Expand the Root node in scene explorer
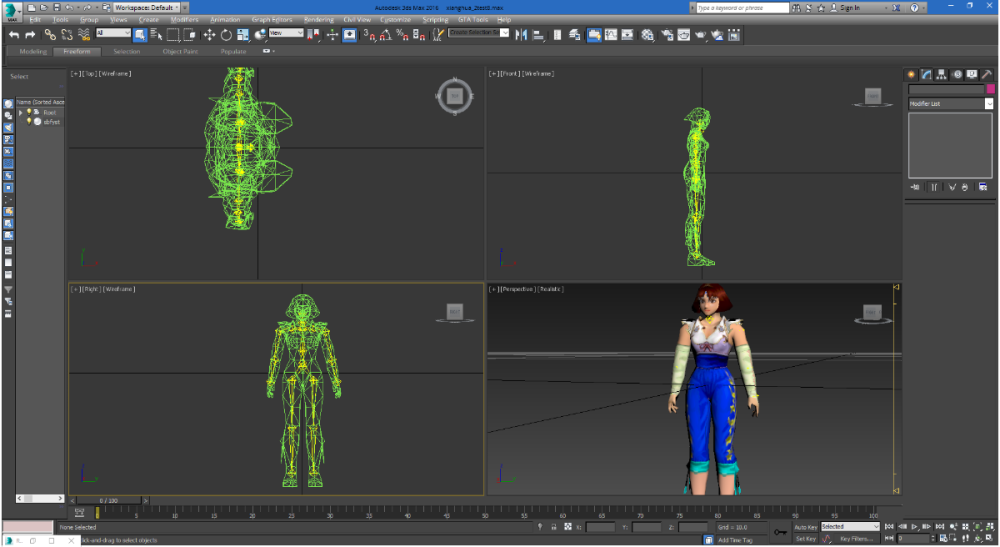 (20, 112)
